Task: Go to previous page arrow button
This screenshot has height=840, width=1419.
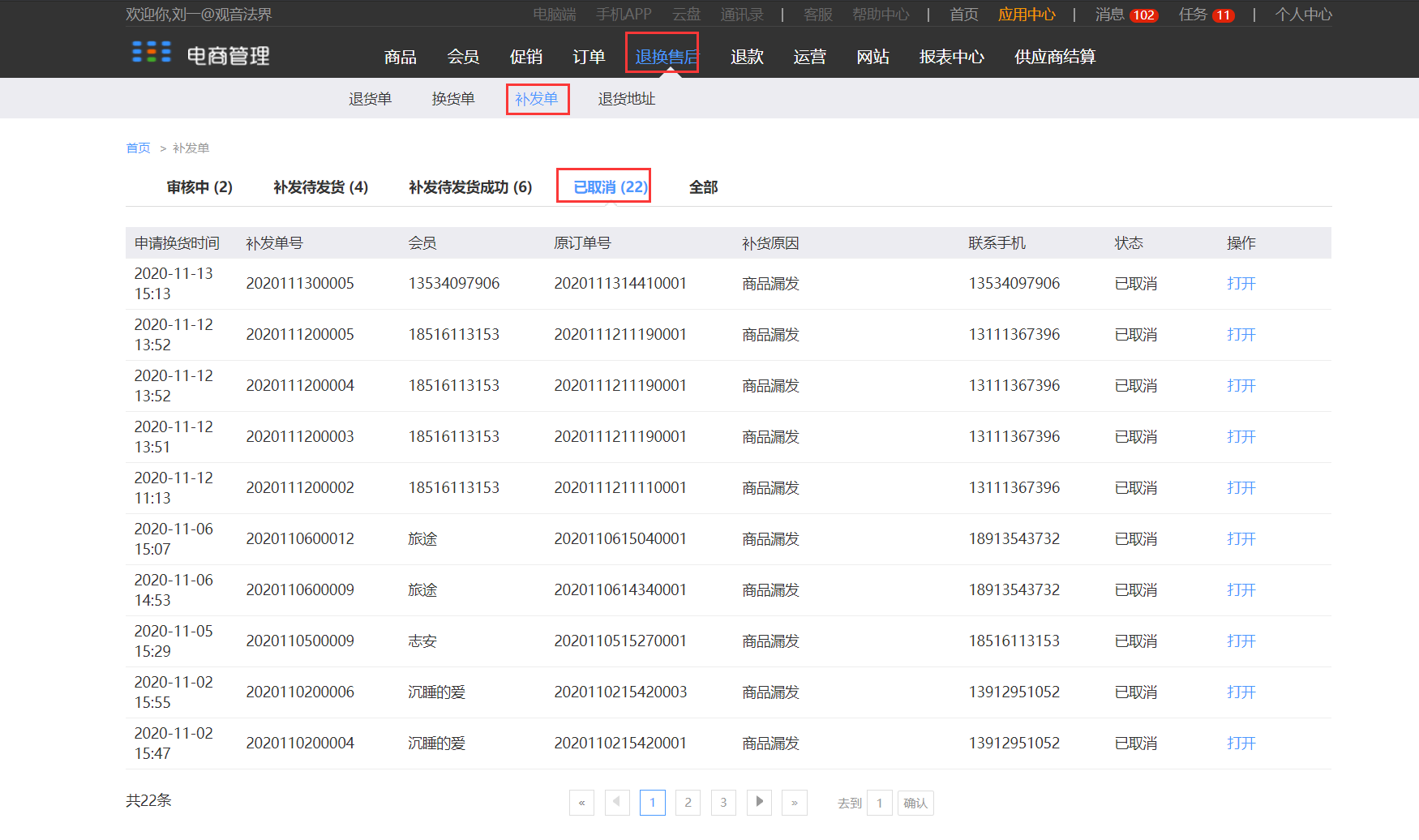Action: (x=617, y=803)
